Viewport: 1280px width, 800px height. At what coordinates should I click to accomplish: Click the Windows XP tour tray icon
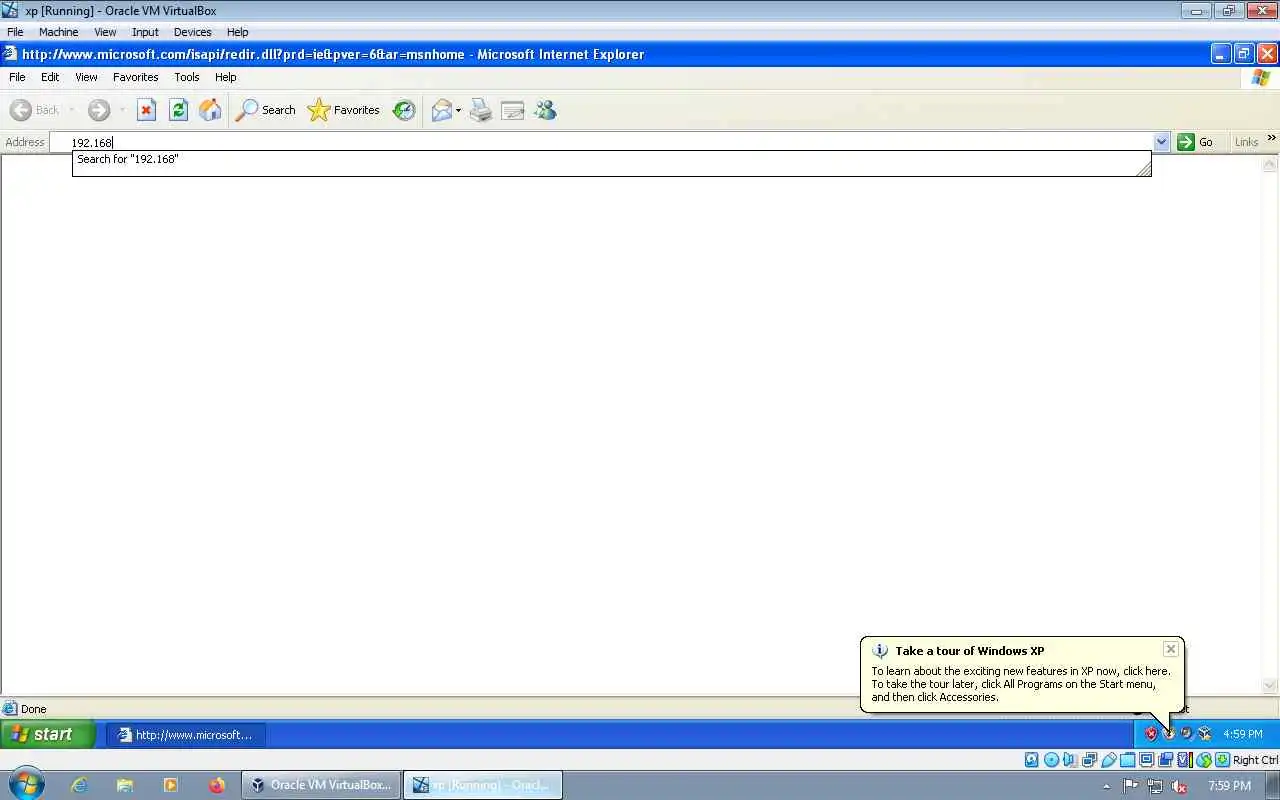coord(1168,733)
